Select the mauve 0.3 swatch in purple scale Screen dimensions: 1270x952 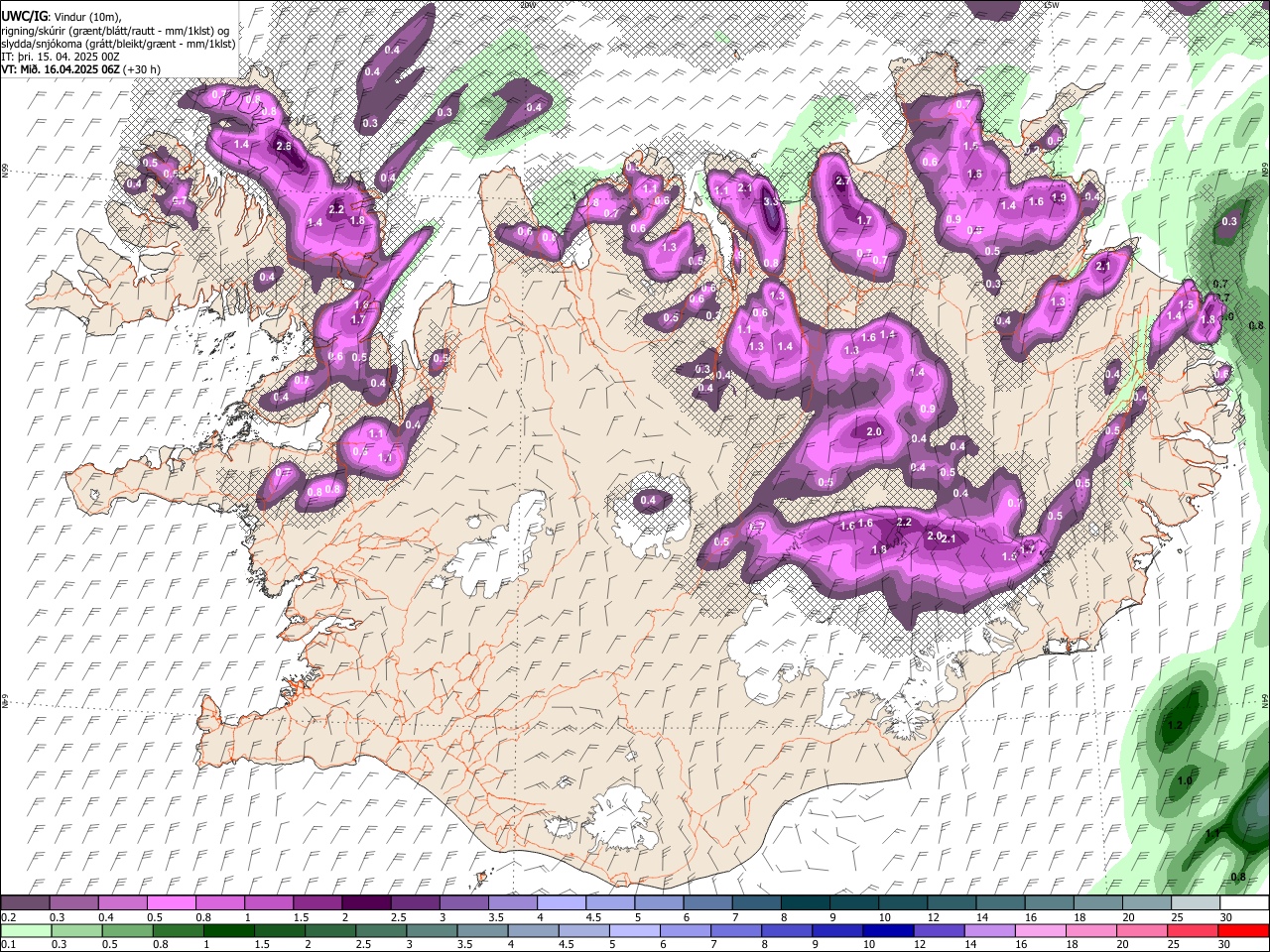(73, 903)
